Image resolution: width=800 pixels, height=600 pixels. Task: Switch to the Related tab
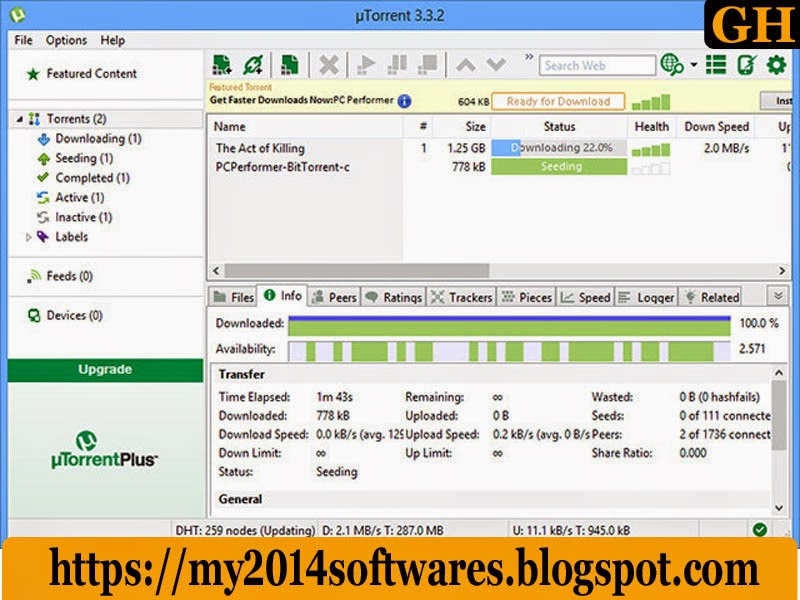pos(712,297)
